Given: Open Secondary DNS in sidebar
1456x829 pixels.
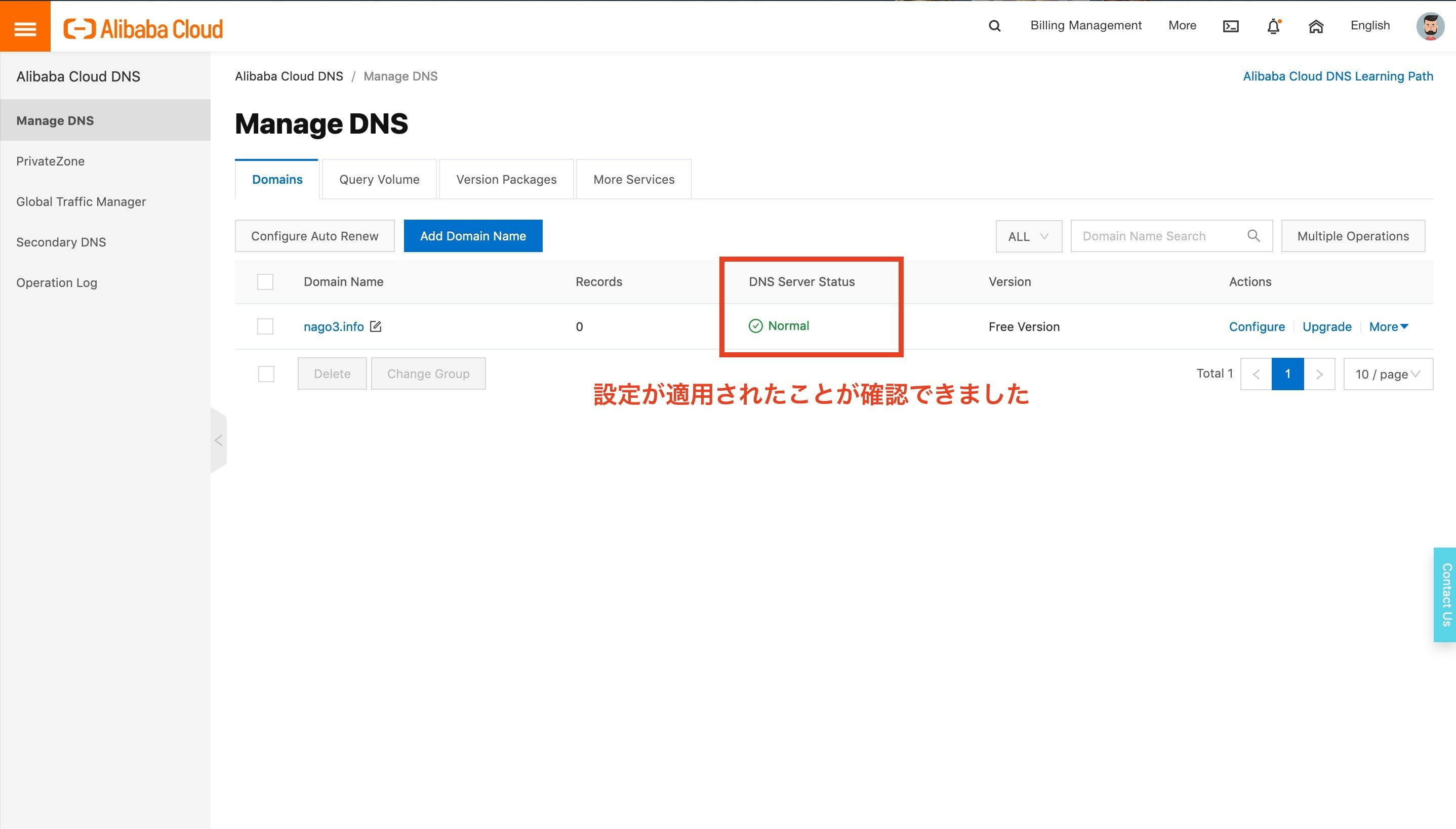Looking at the screenshot, I should [x=105, y=242].
